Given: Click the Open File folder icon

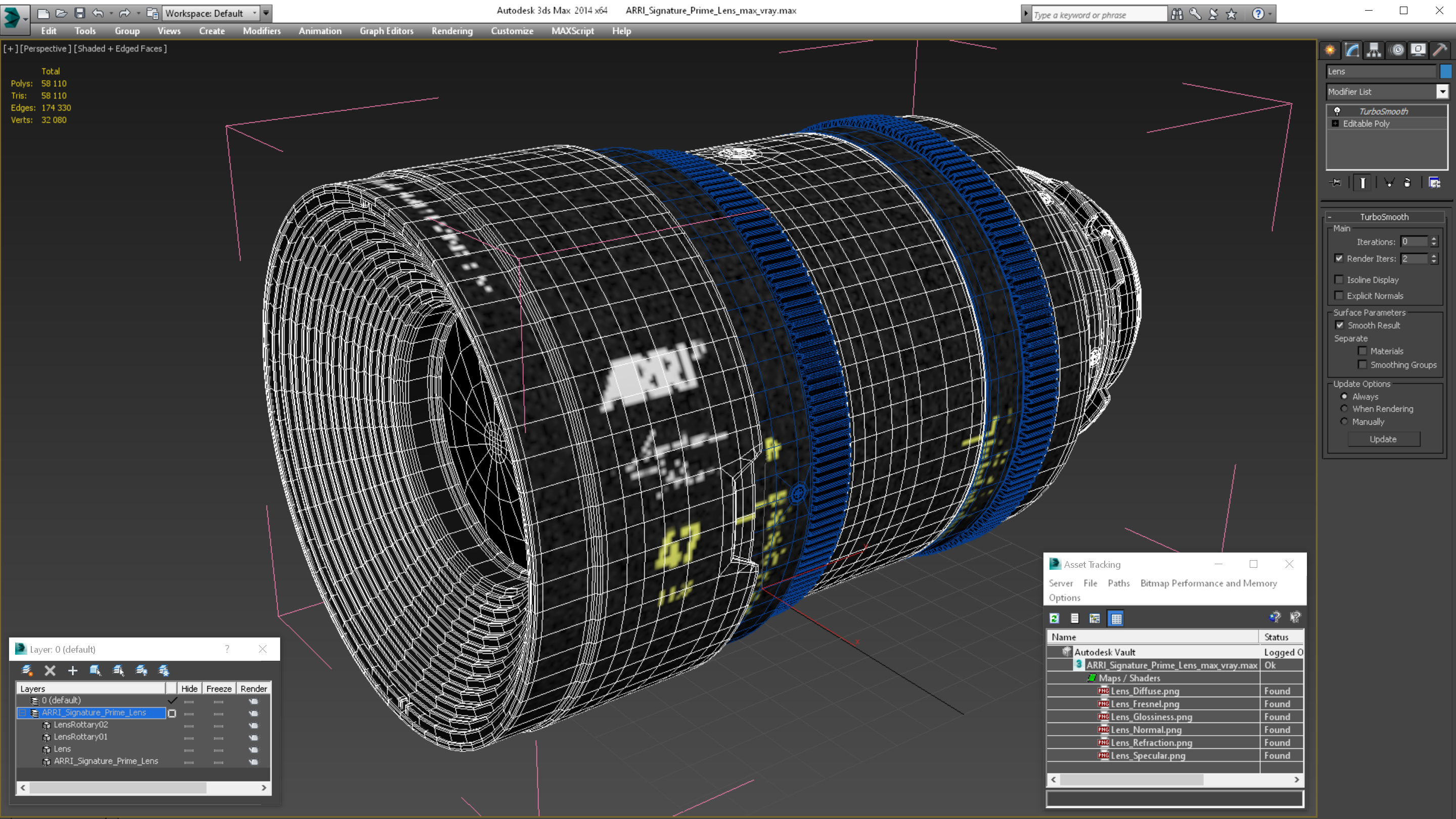Looking at the screenshot, I should [x=62, y=13].
